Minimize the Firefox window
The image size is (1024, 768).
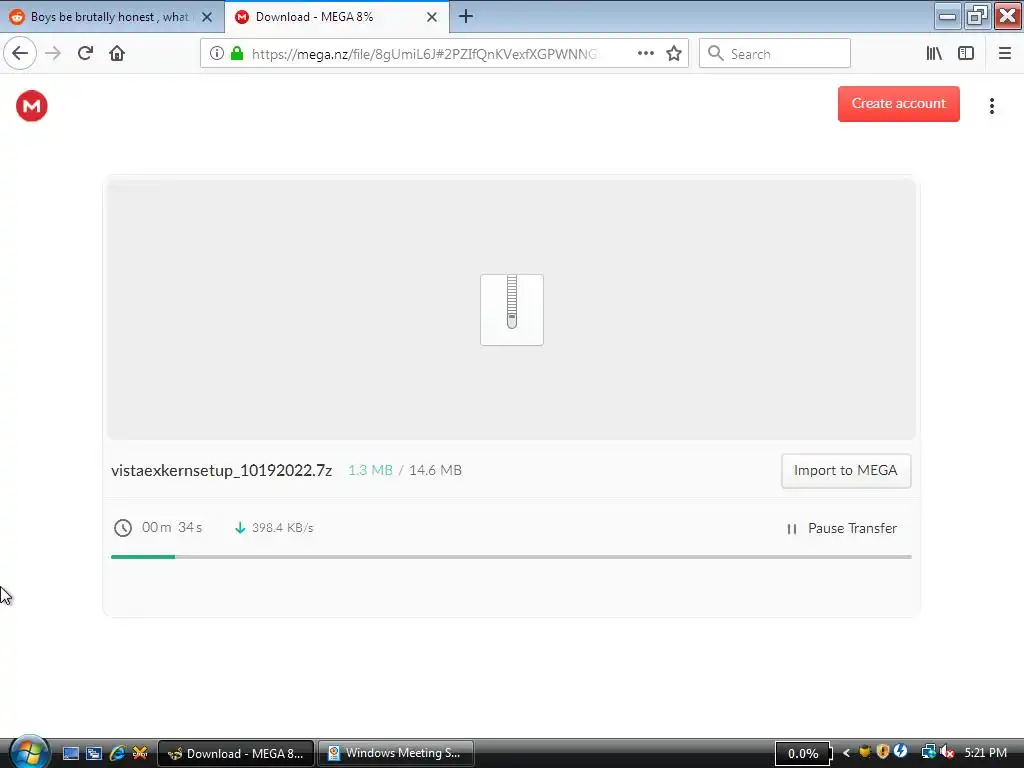coord(947,16)
